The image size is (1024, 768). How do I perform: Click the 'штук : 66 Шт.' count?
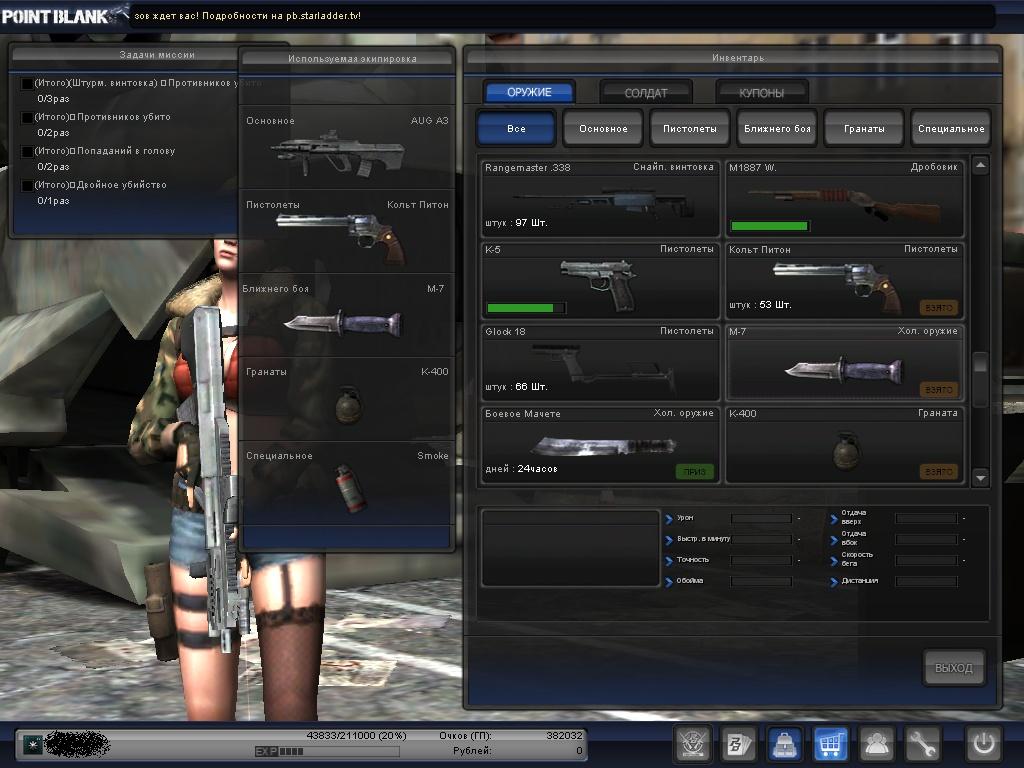click(516, 387)
